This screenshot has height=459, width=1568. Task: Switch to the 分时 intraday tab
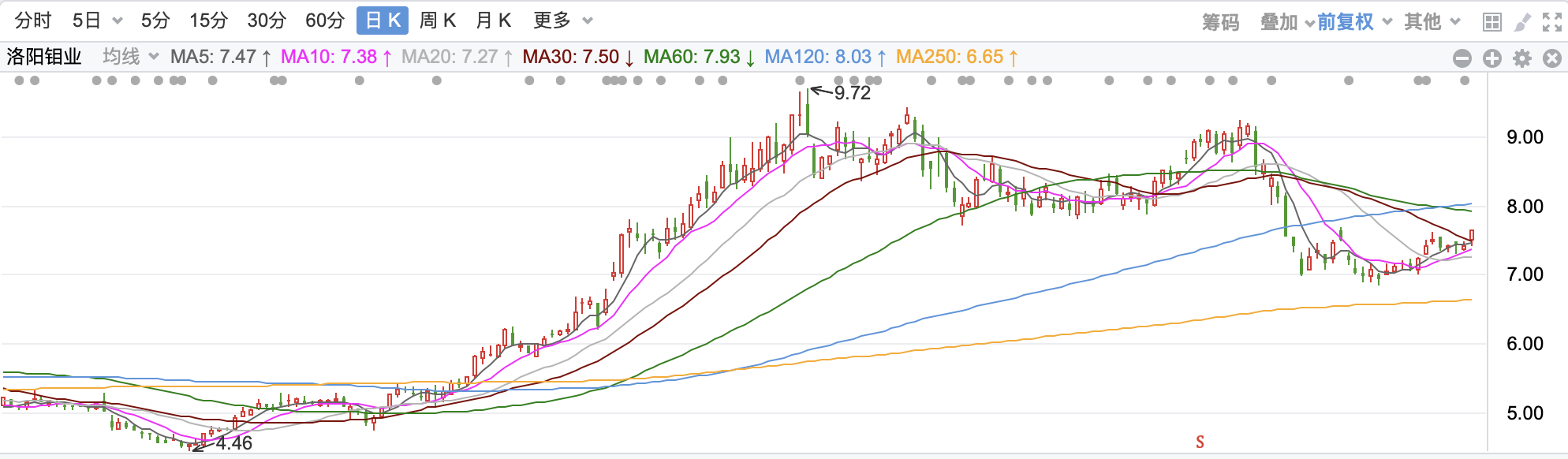[32, 21]
